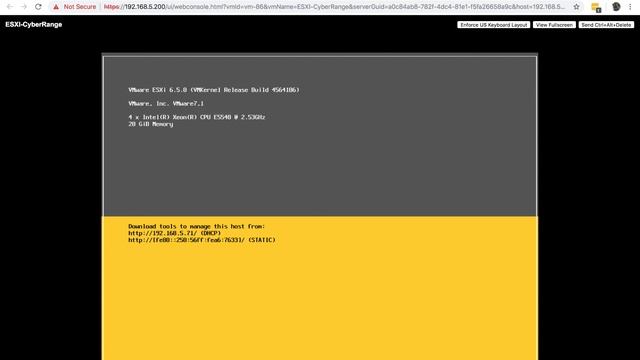The width and height of the screenshot is (640, 360).
Task: Click the address bar URL
Action: (335, 7)
